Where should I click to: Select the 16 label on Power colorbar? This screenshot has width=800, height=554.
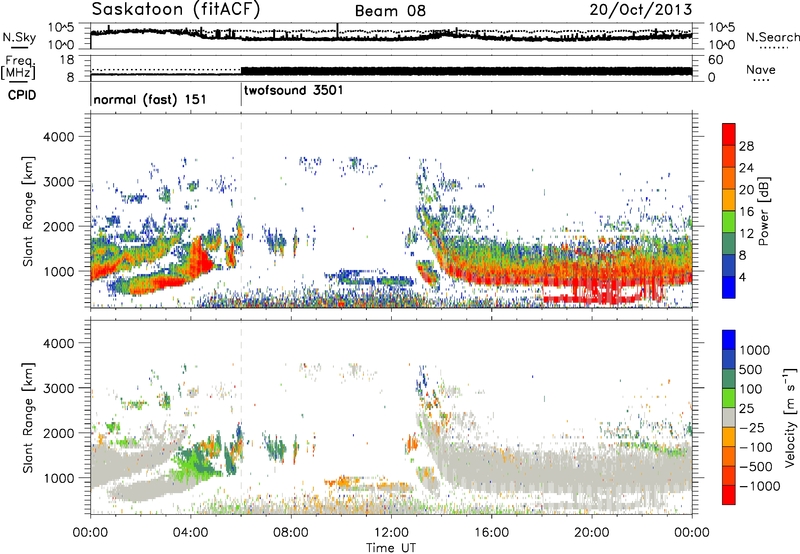(746, 212)
